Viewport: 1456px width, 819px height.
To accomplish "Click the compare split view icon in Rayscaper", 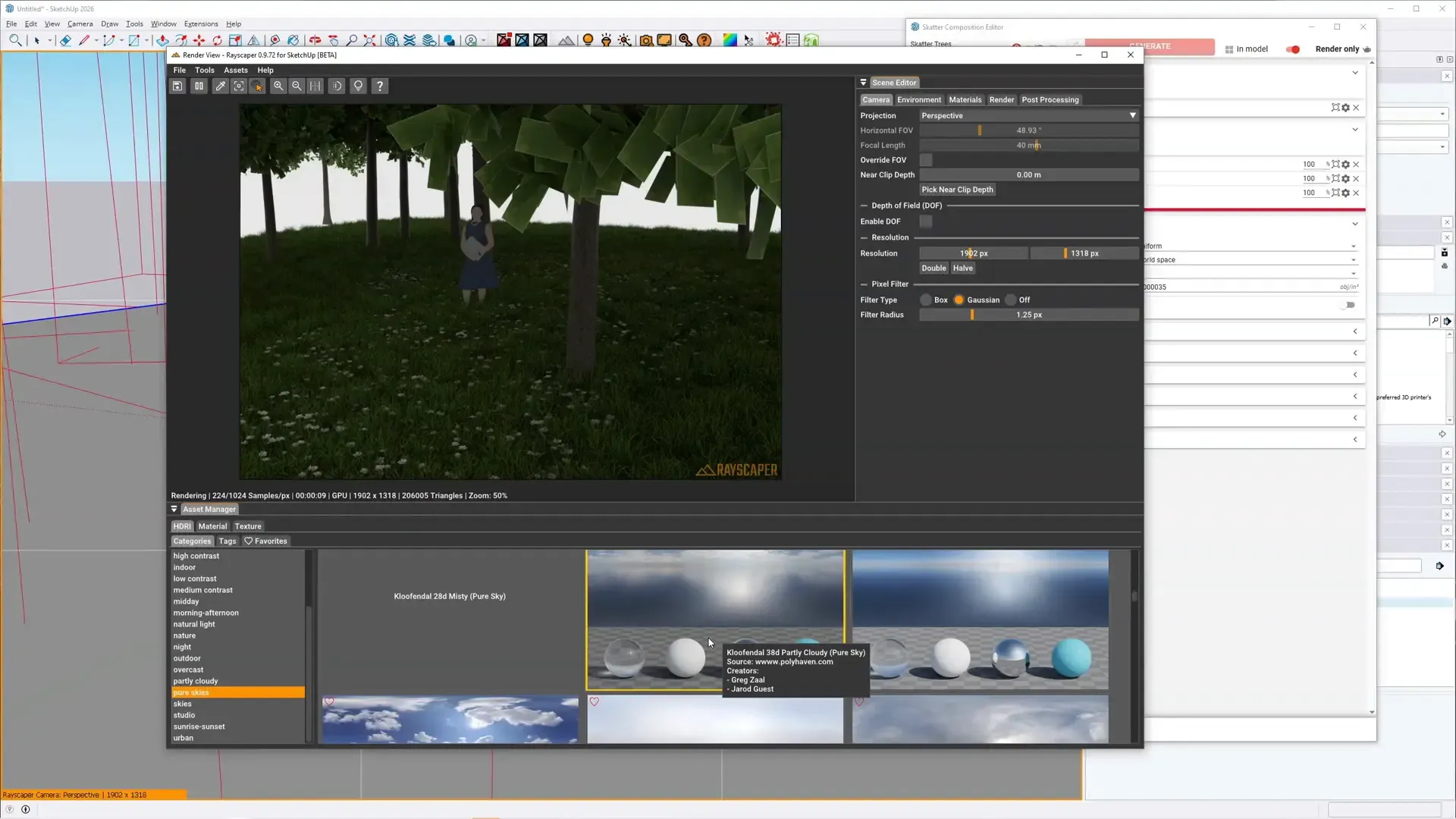I will pos(315,86).
